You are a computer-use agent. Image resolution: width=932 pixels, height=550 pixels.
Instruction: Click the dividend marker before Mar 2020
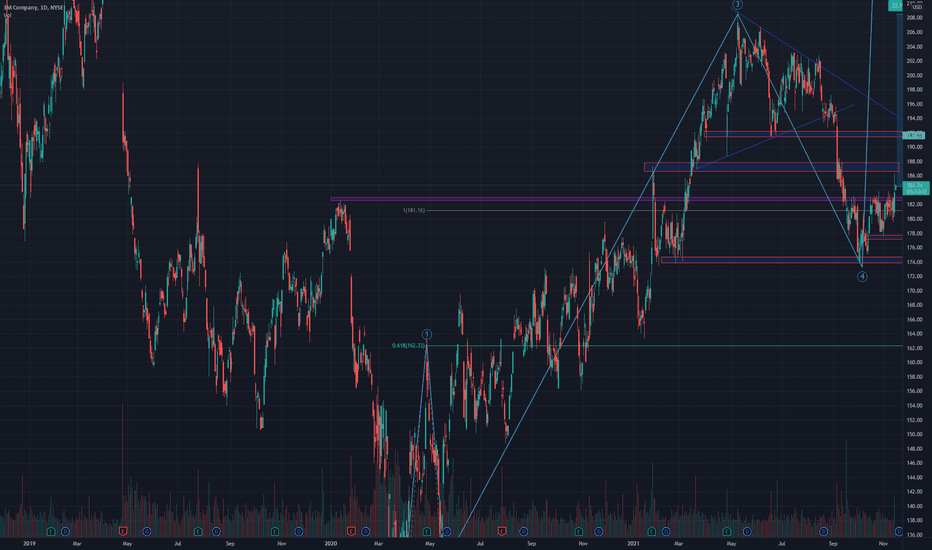click(x=365, y=531)
